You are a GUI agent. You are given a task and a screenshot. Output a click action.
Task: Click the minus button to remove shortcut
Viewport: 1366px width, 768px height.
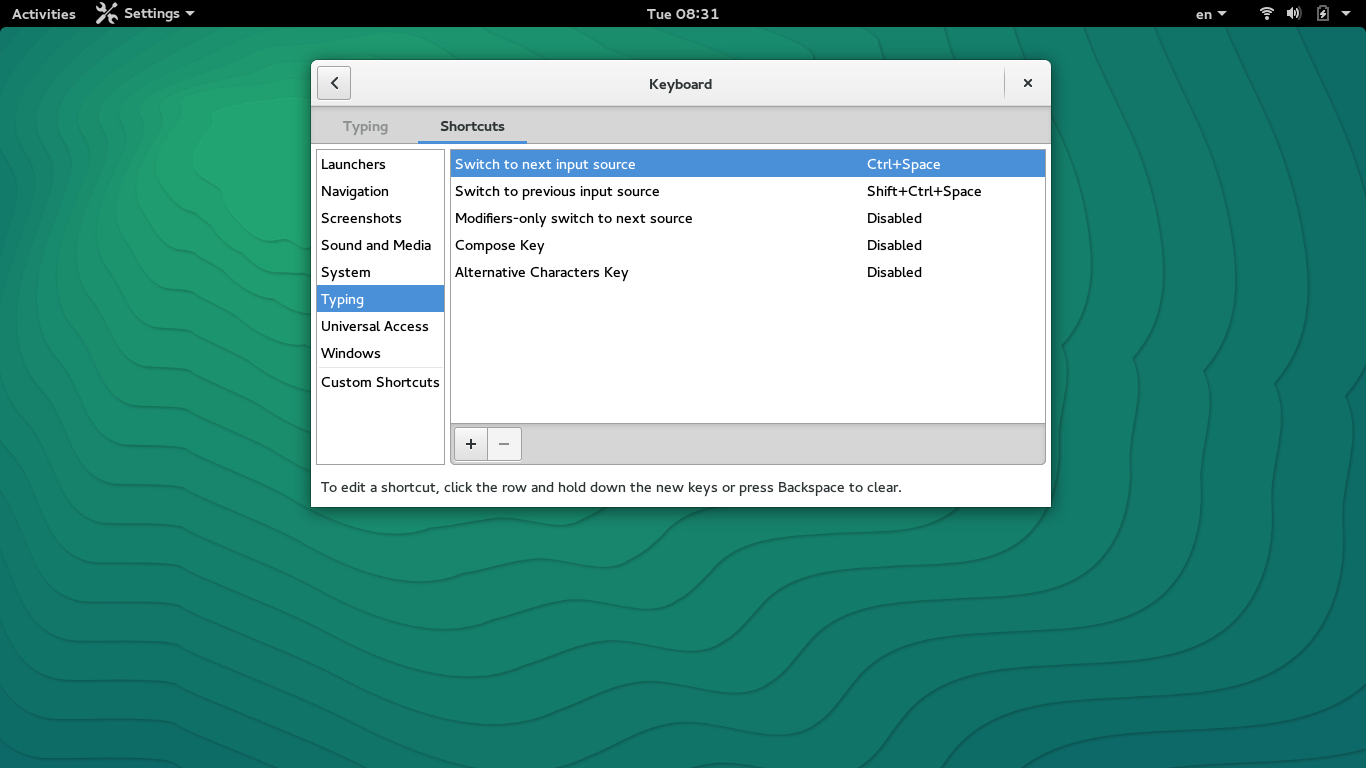pos(504,444)
